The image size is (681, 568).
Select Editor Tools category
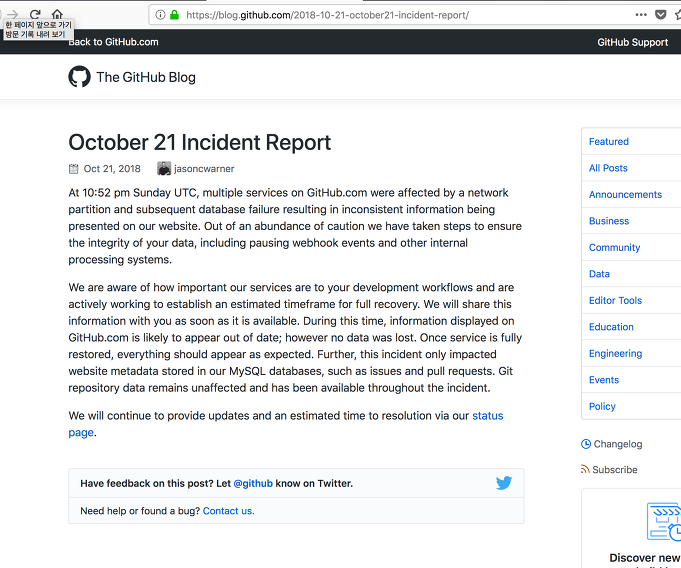point(615,301)
